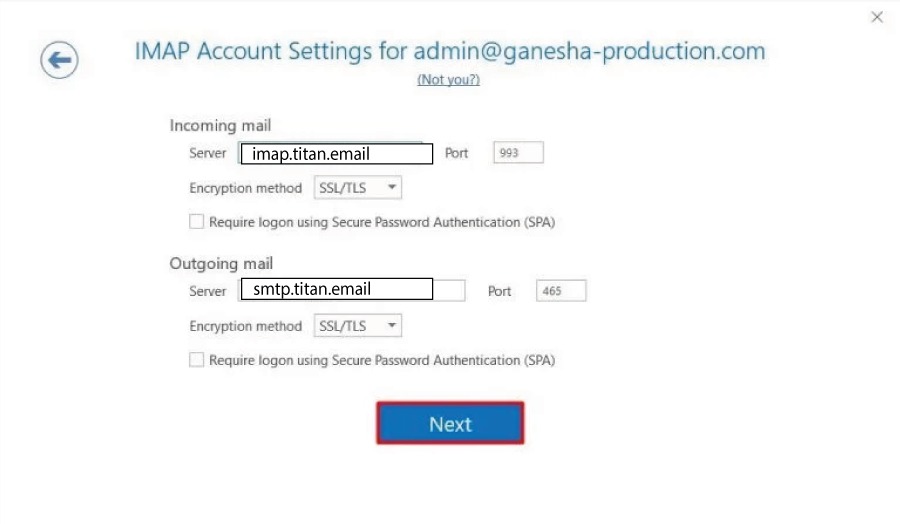
Task: Click the "Port" label beside 465
Action: (x=499, y=292)
